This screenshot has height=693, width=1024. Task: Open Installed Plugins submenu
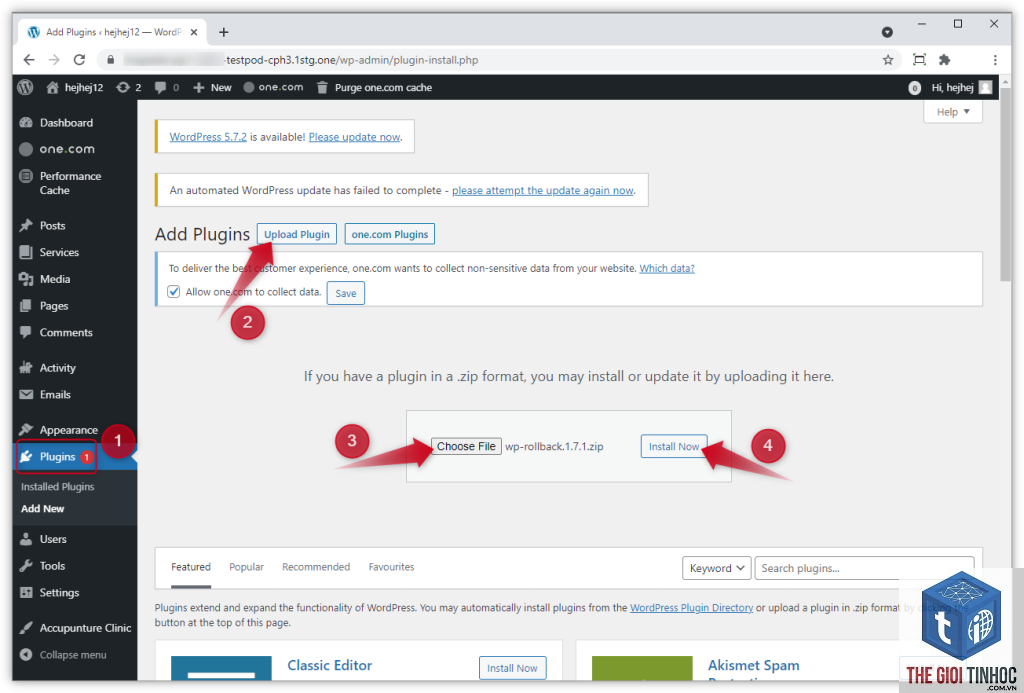coord(57,487)
